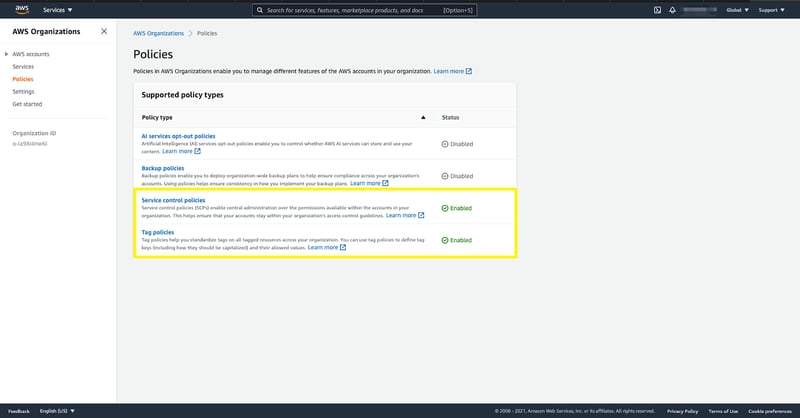This screenshot has height=418, width=800.
Task: Click the external-link icon after the Policies description
Action: pos(469,71)
